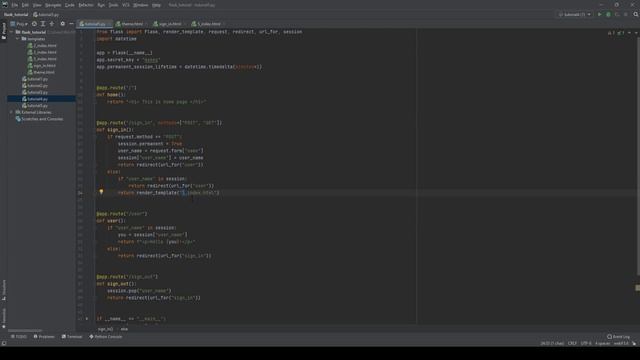Open the Project tool window stripe button
The image size is (640, 360).
pyautogui.click(x=4, y=31)
